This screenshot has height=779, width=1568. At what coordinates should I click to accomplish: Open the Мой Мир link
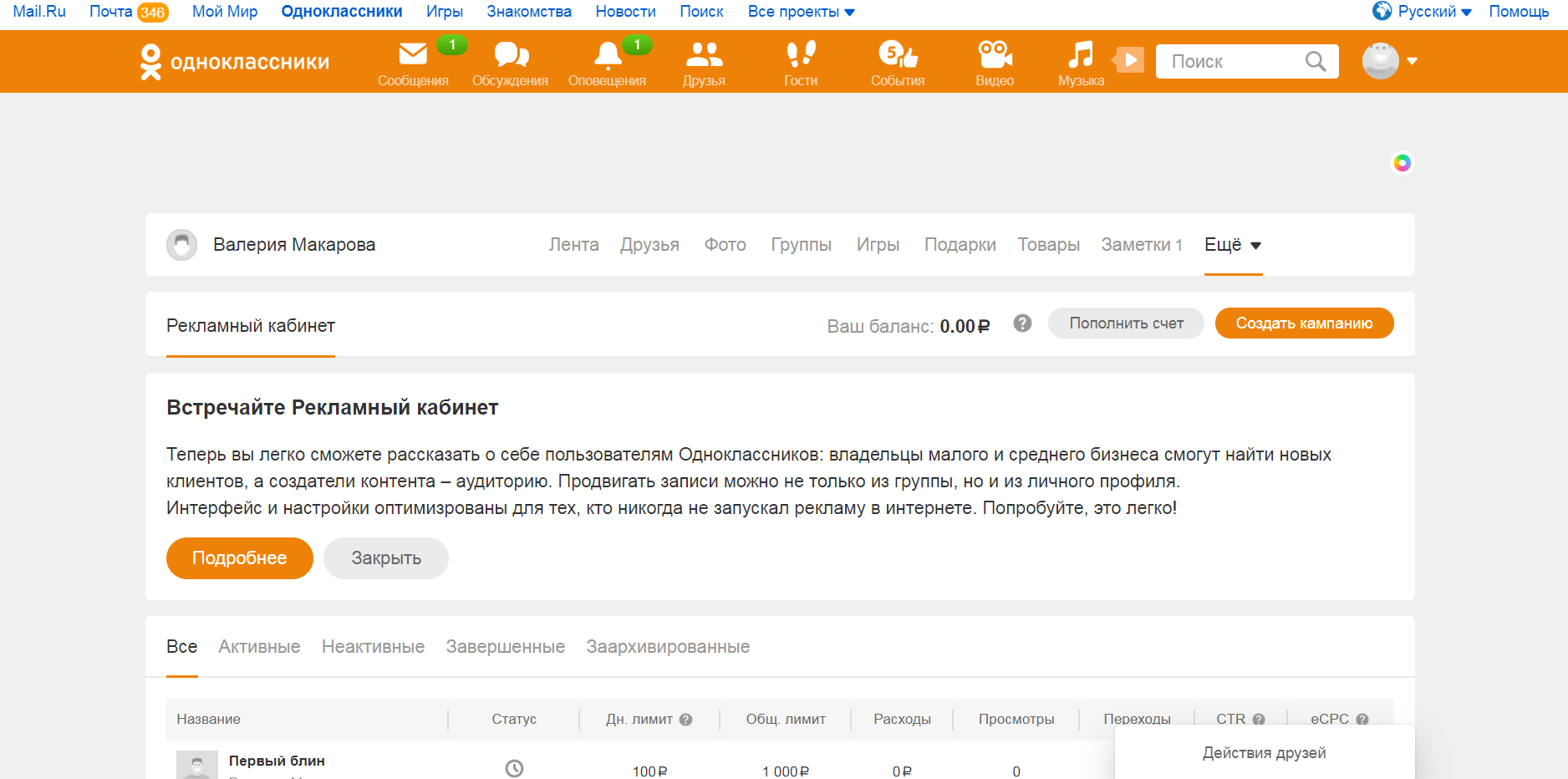[x=225, y=12]
